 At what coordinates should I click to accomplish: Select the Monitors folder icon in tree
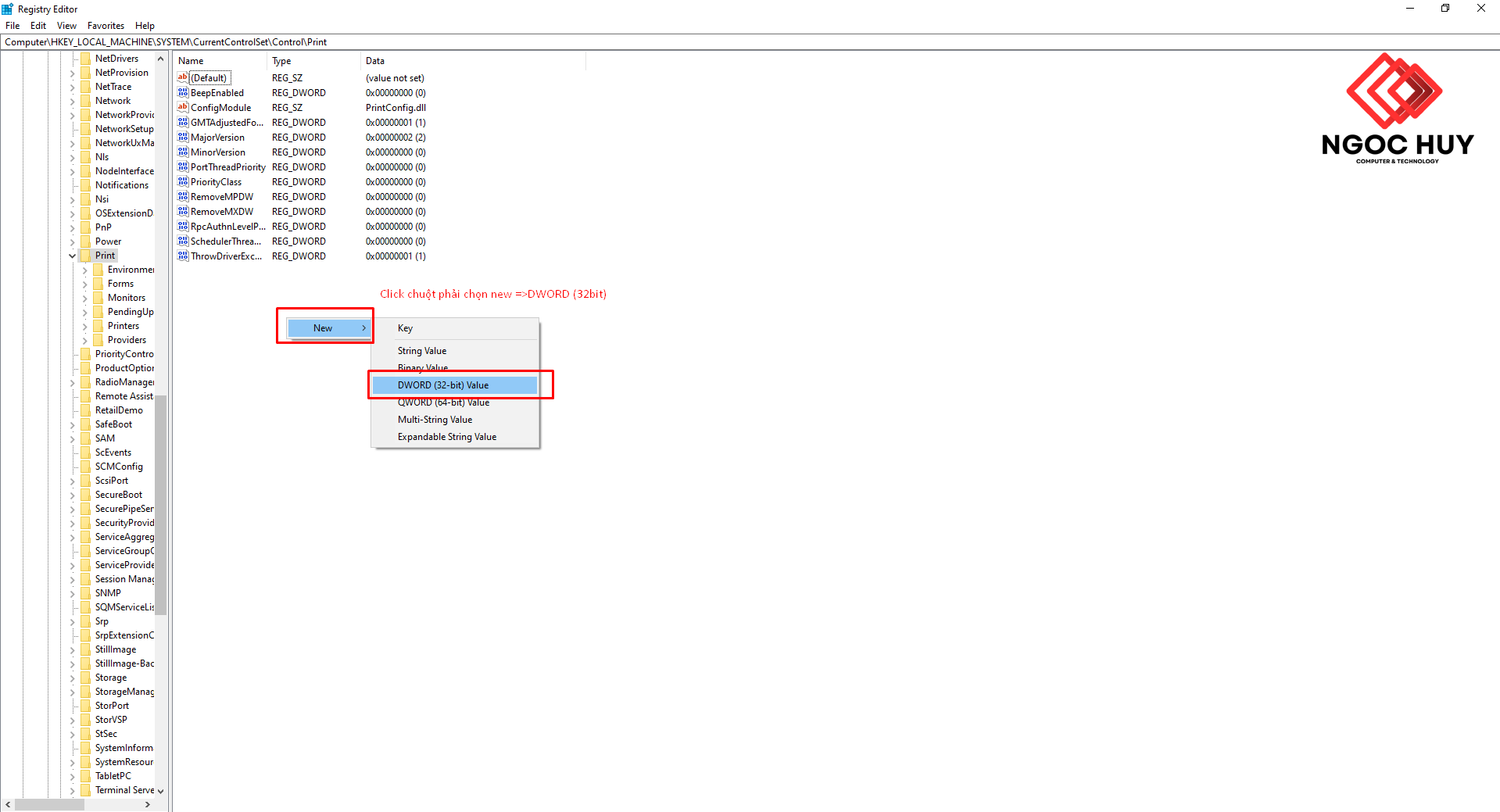pyautogui.click(x=98, y=298)
